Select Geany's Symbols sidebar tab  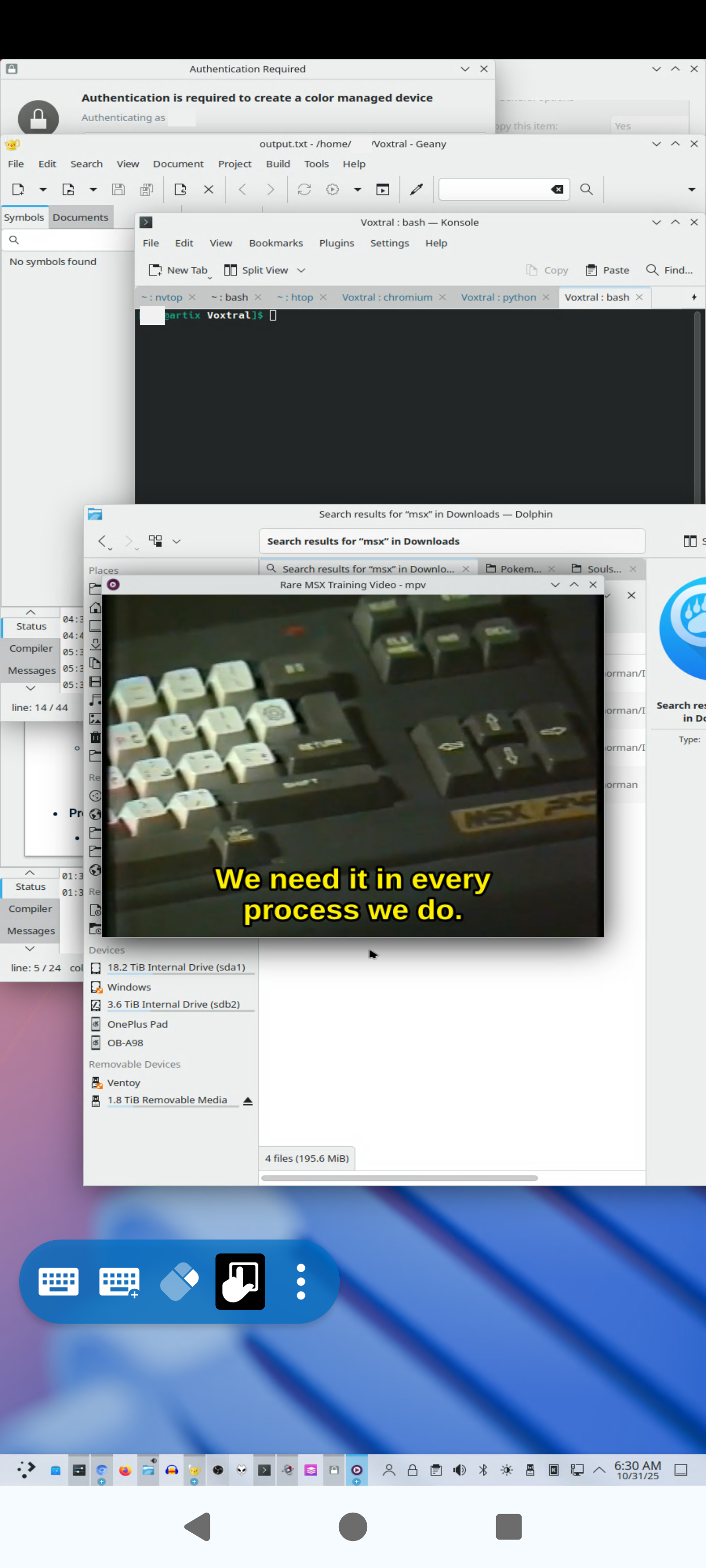coord(25,217)
